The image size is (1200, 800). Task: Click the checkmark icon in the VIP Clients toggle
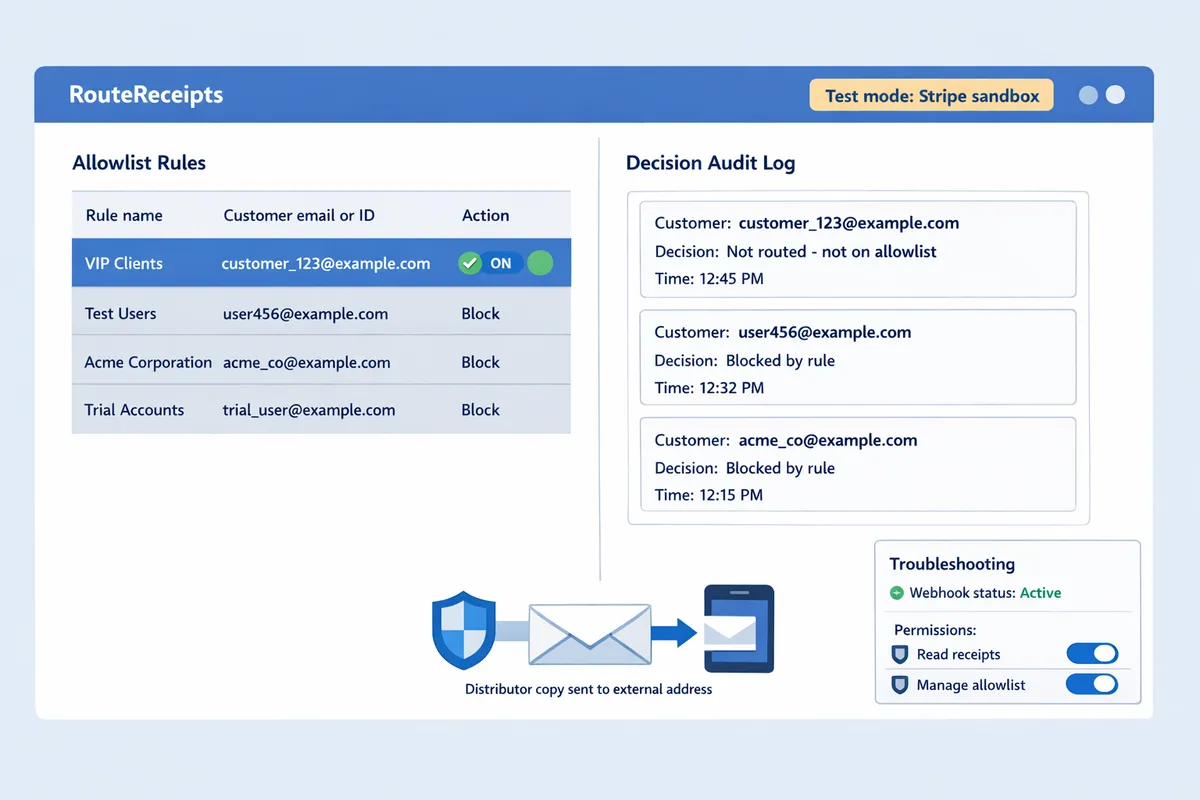click(470, 263)
